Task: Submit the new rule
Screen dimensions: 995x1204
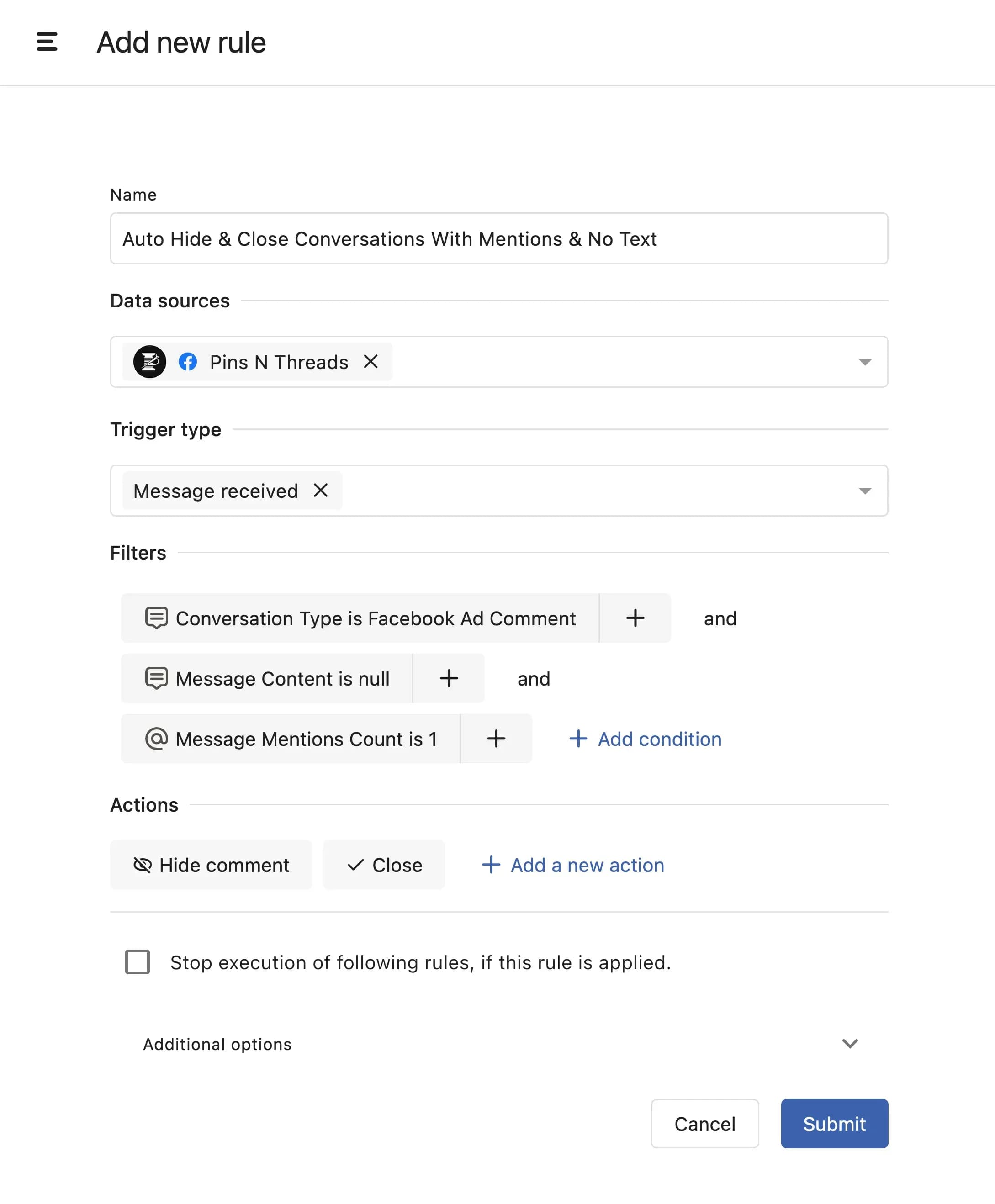Action: coord(834,1124)
